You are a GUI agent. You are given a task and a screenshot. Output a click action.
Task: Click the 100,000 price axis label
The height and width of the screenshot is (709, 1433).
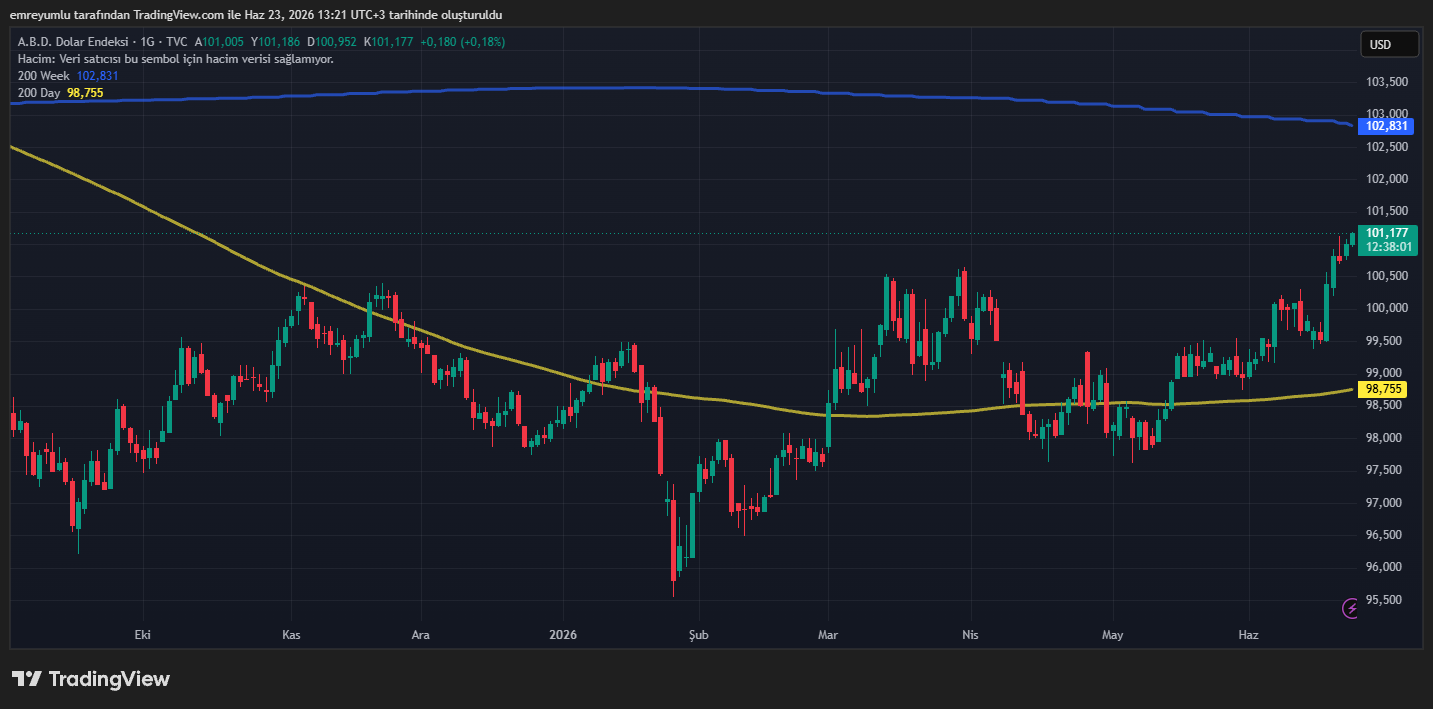pos(1387,308)
